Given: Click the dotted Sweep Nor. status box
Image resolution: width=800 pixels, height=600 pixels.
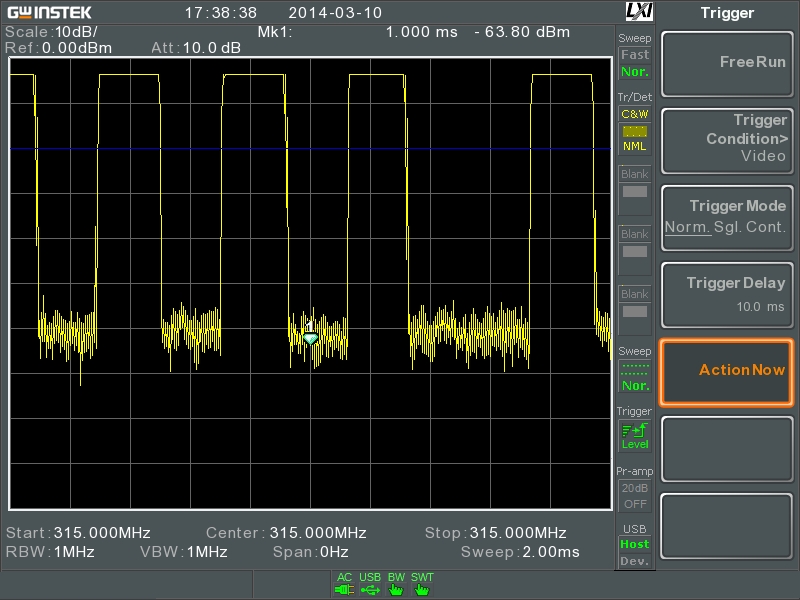Looking at the screenshot, I should tap(635, 376).
